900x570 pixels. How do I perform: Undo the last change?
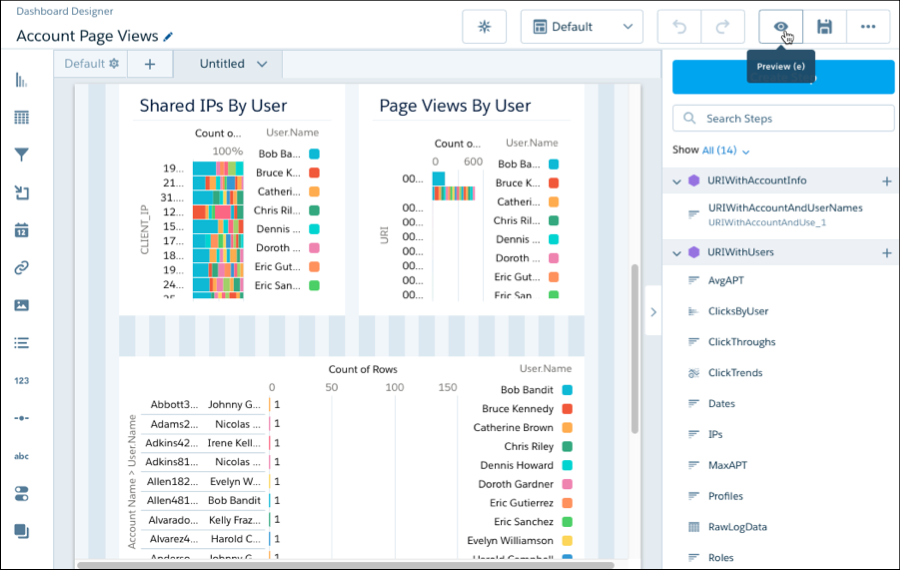click(679, 26)
